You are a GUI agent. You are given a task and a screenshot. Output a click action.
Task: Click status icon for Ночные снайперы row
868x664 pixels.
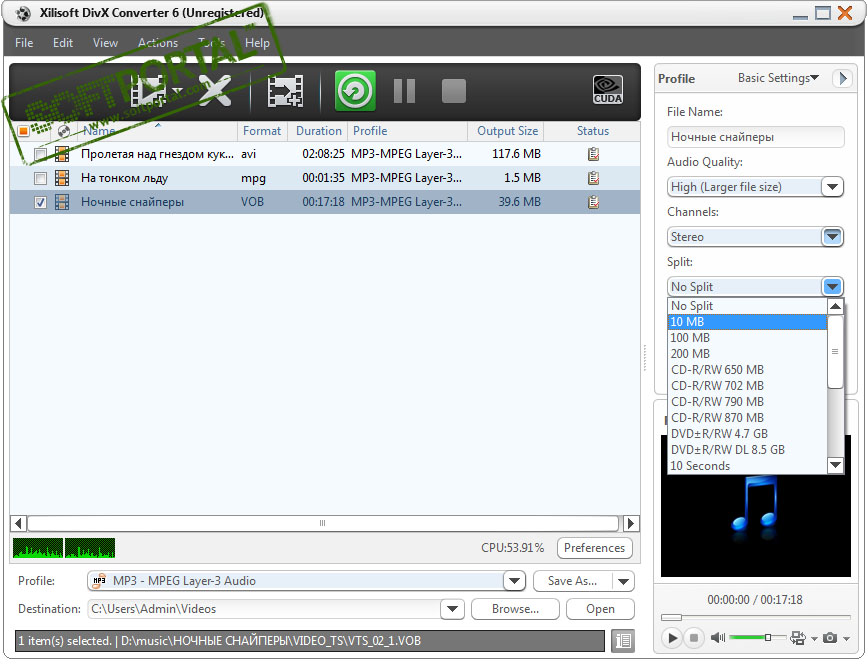[x=593, y=202]
